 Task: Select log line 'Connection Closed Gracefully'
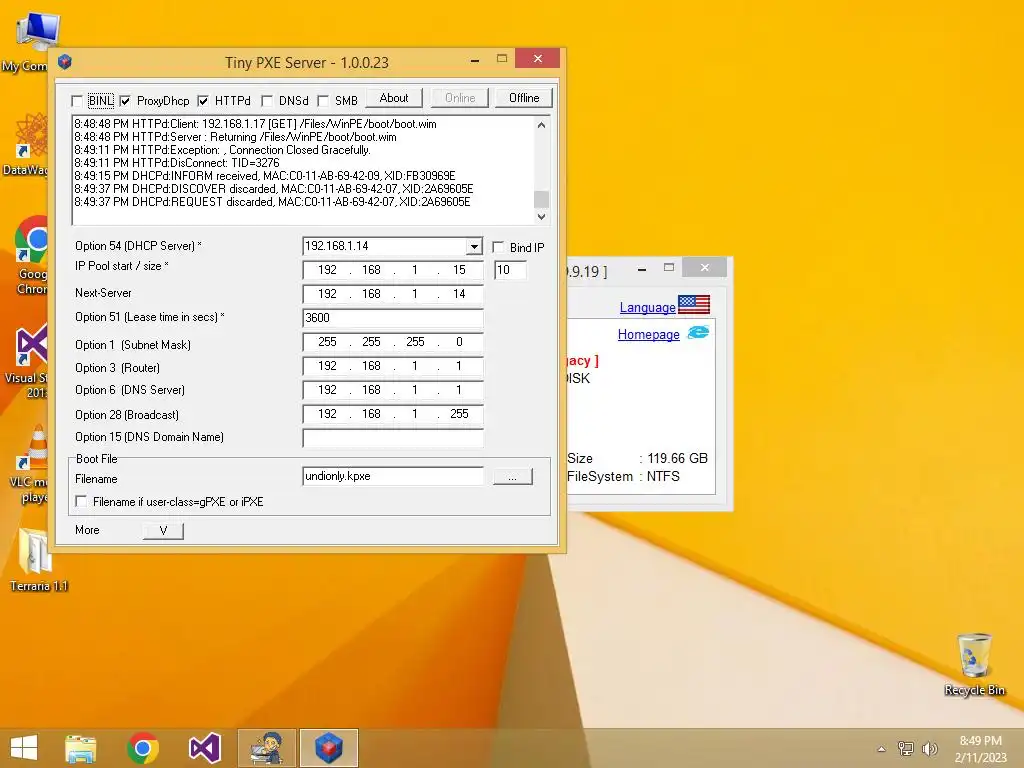pyautogui.click(x=222, y=150)
